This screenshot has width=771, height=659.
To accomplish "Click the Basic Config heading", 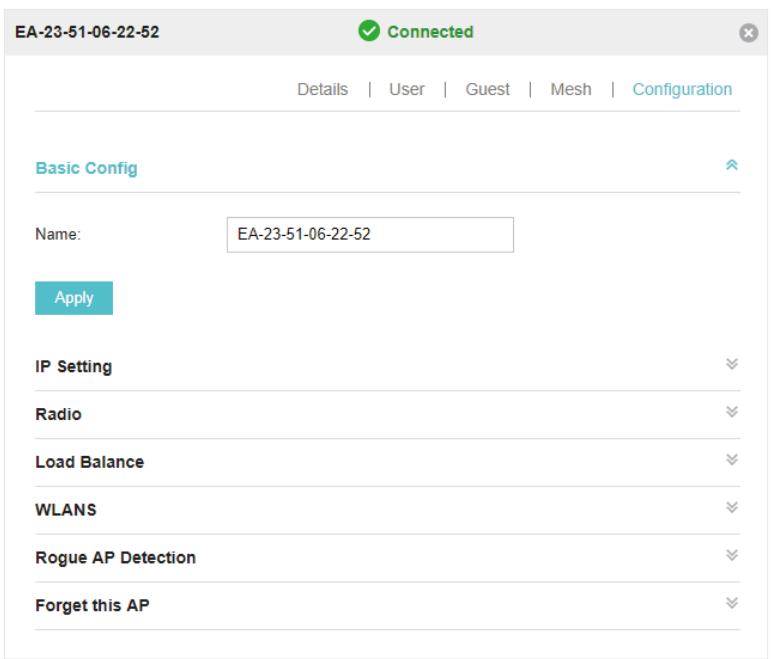I will click(x=87, y=168).
